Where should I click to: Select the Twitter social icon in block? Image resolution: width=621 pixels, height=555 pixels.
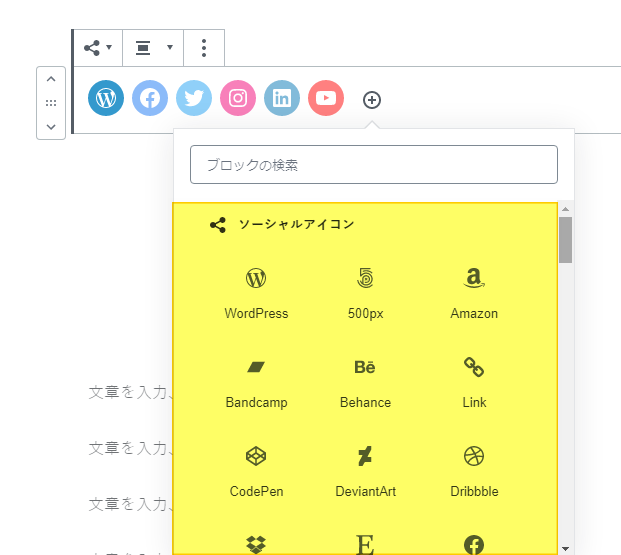pos(194,98)
